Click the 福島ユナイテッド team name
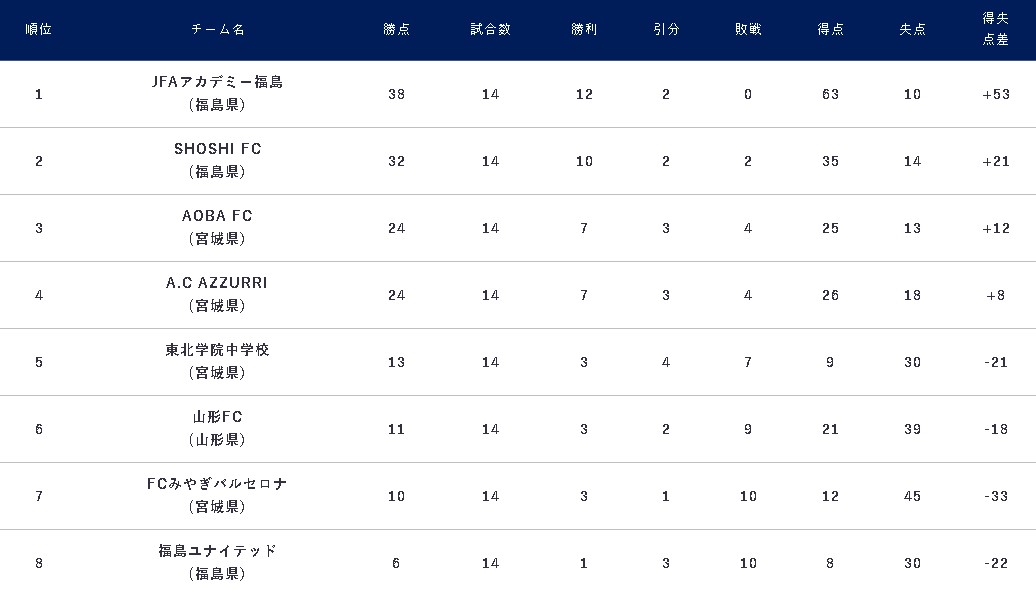Image resolution: width=1036 pixels, height=595 pixels. point(217,551)
